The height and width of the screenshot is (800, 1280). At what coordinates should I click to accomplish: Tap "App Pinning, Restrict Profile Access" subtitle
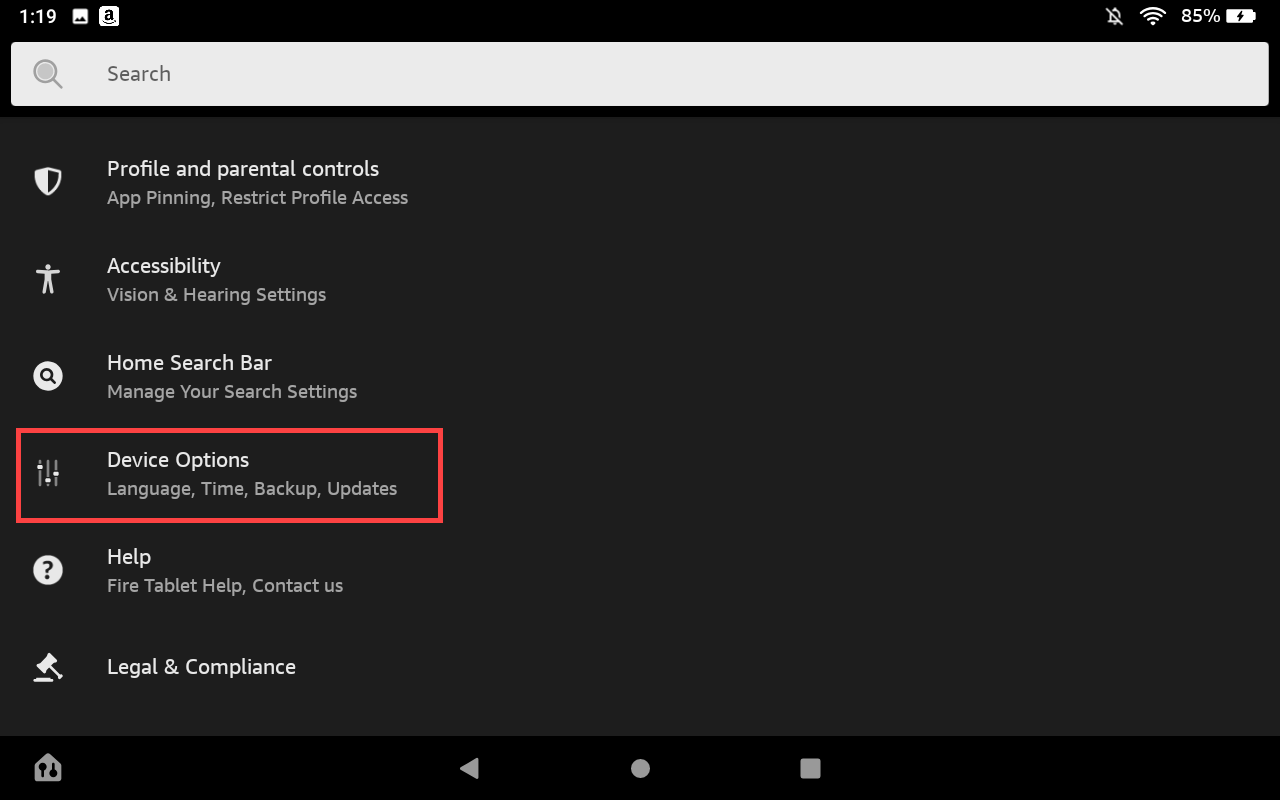257,198
